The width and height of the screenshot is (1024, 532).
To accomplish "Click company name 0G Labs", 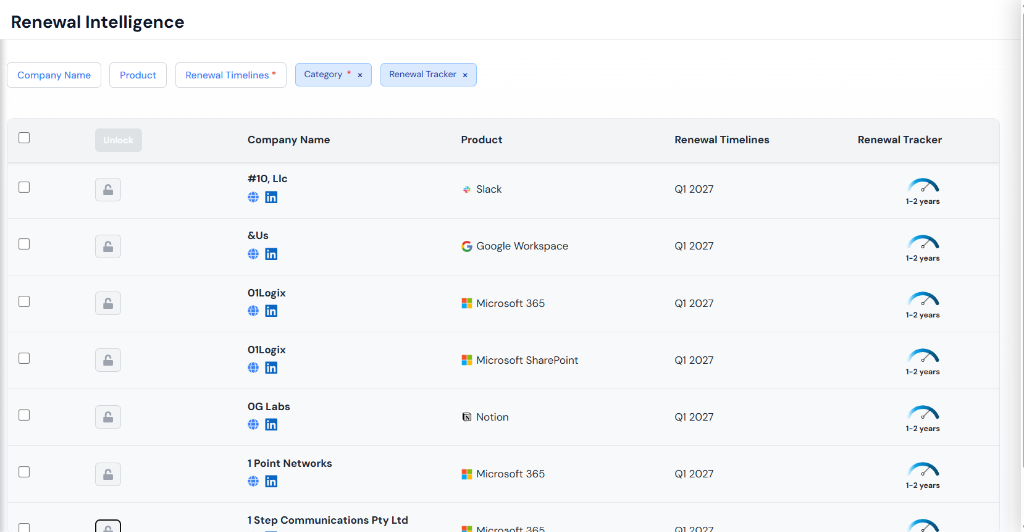I will point(268,406).
